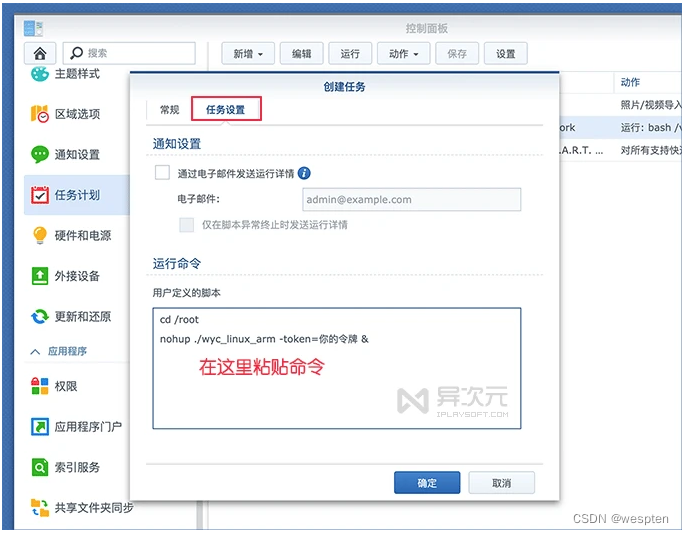
Task: Select the row with 运行: bash action
Action: tap(619, 127)
